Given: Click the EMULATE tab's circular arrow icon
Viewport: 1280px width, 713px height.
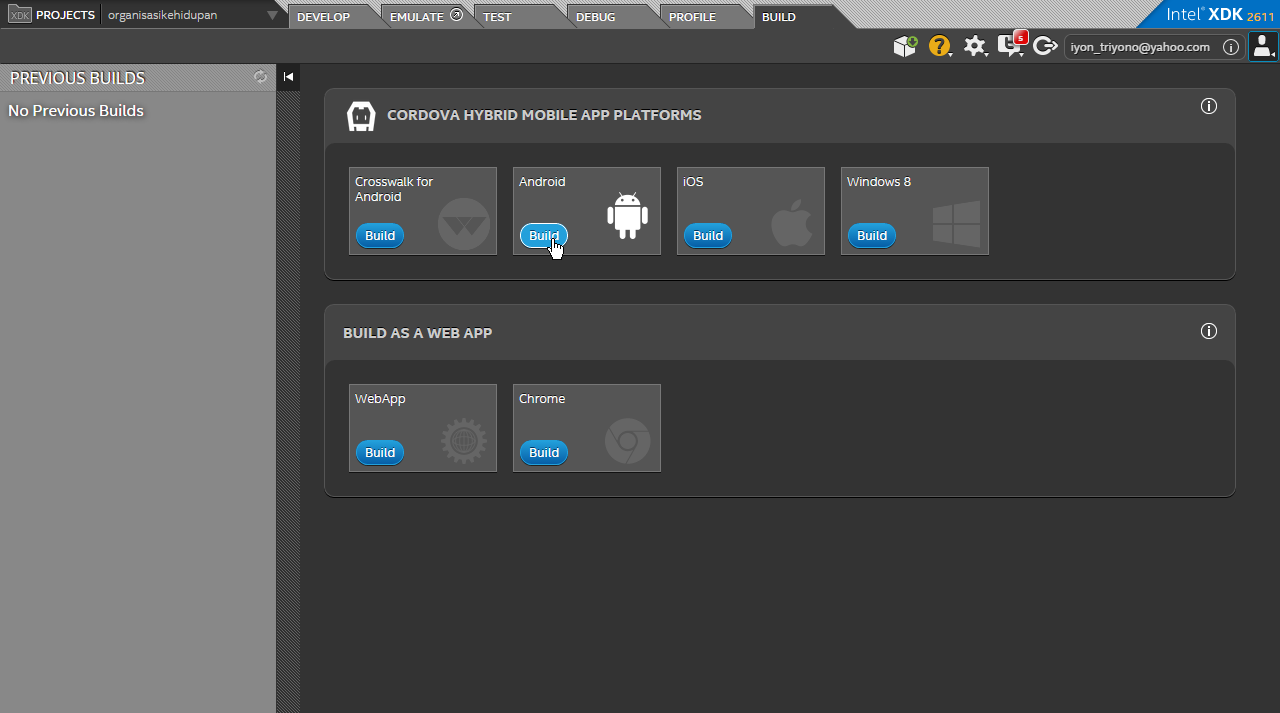Looking at the screenshot, I should pos(457,15).
